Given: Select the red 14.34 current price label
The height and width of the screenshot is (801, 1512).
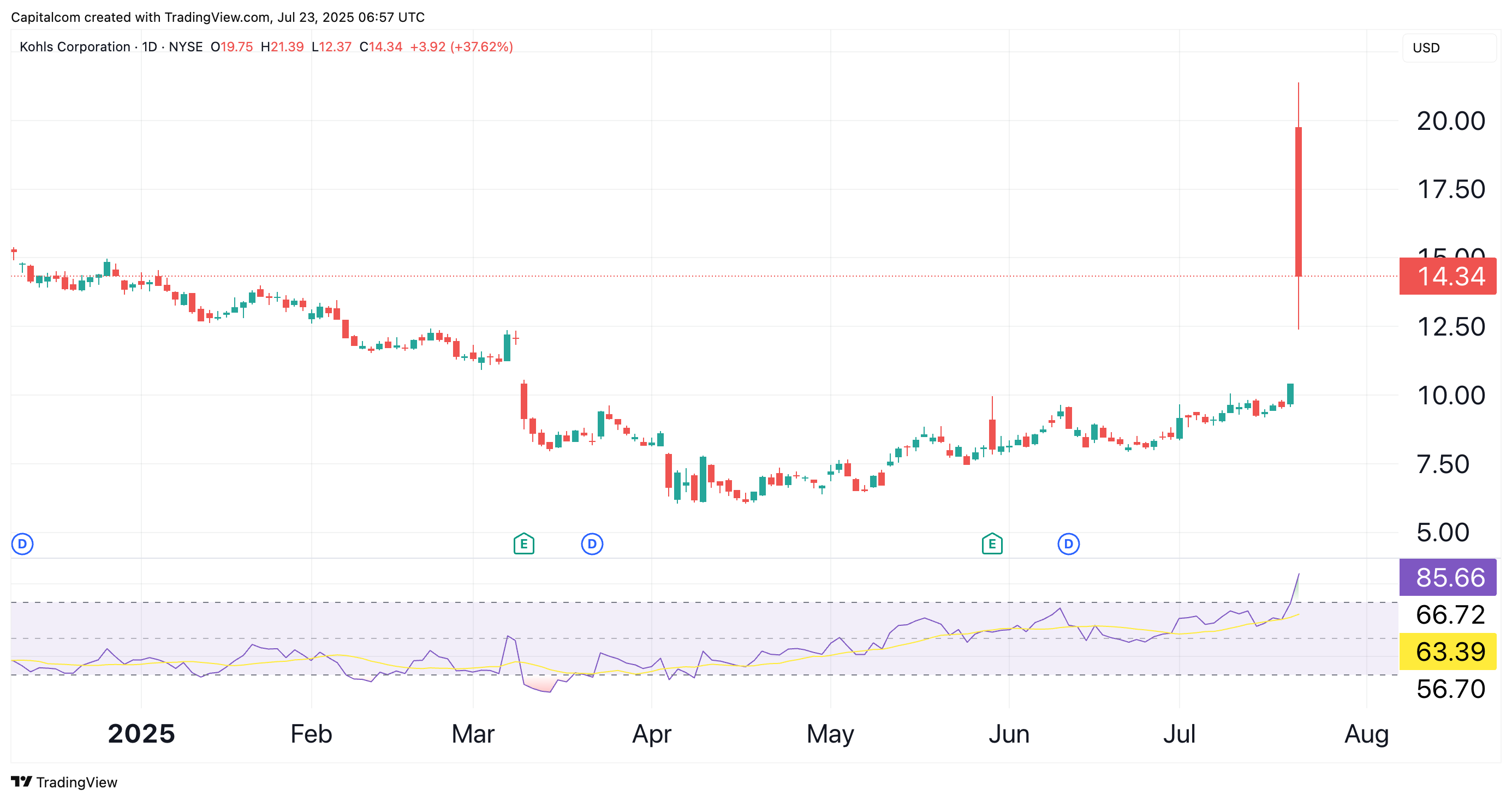Looking at the screenshot, I should click(x=1448, y=276).
